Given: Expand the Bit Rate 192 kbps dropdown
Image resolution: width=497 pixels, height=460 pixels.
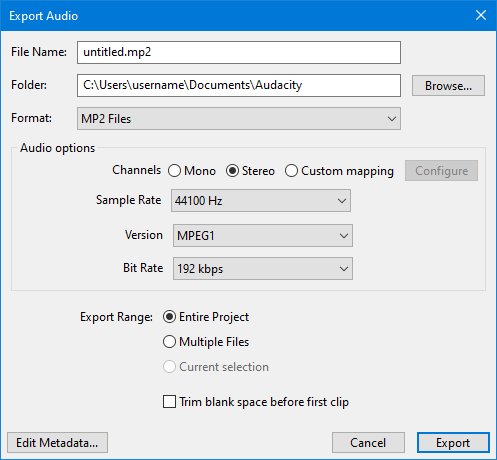Looking at the screenshot, I should 263,269.
